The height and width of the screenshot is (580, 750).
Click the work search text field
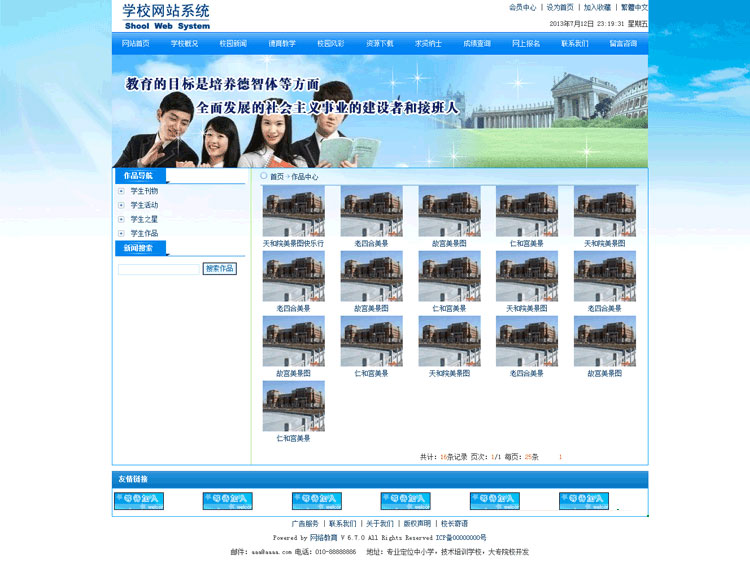159,269
